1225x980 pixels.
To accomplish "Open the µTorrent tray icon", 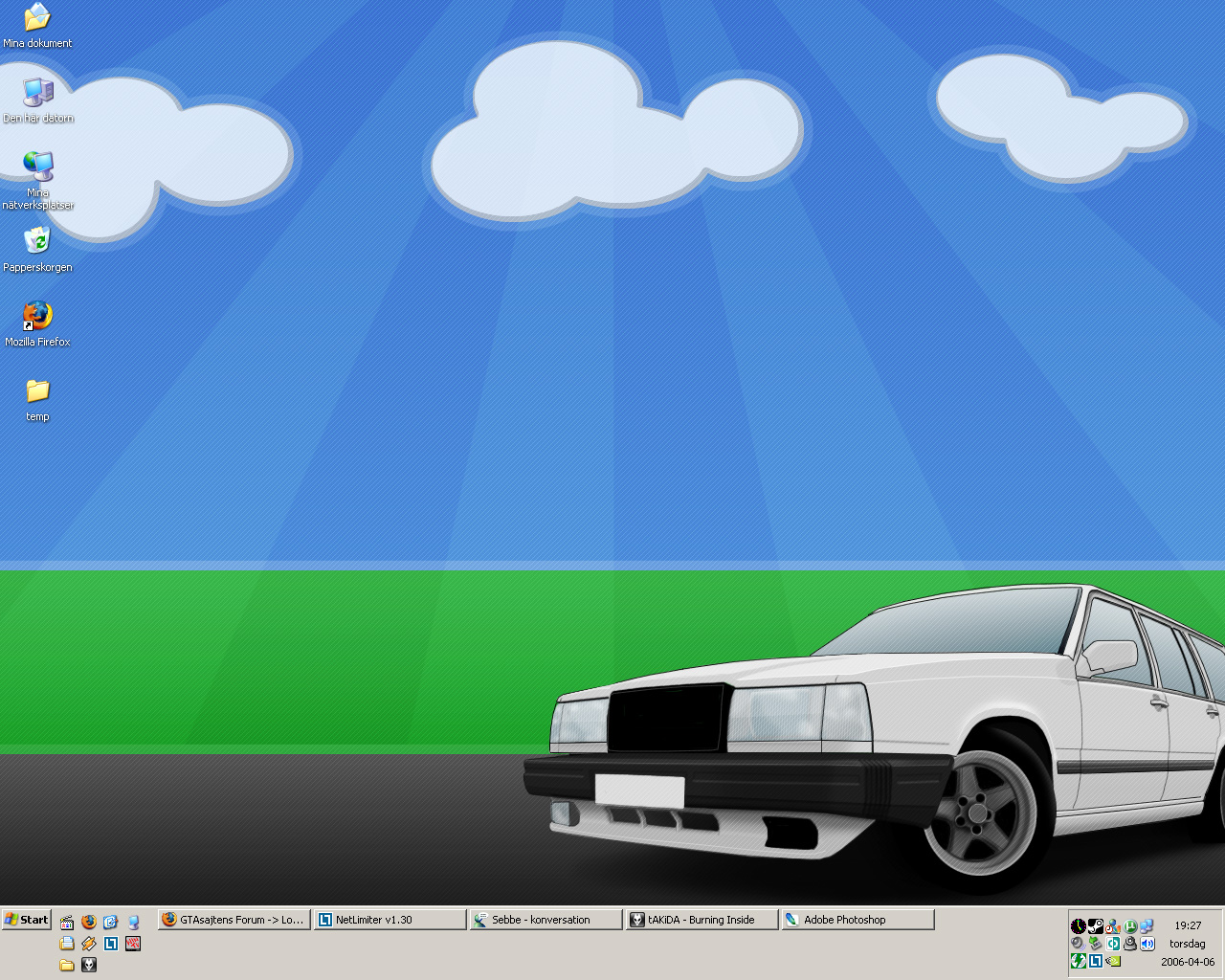I will pyautogui.click(x=1130, y=926).
